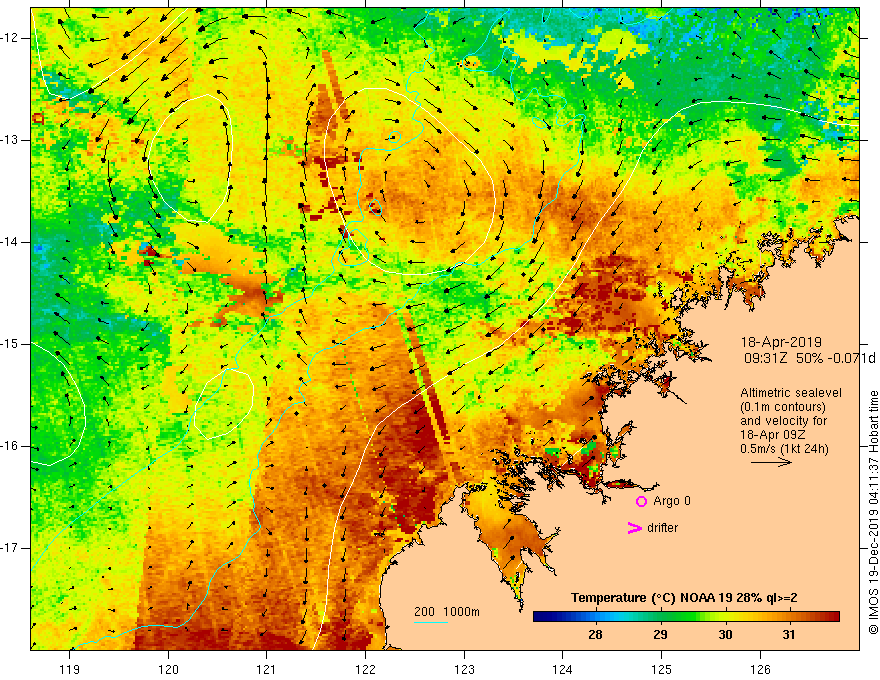Click the date label 18-Apr-2019
This screenshot has width=880, height=680.
click(x=781, y=342)
